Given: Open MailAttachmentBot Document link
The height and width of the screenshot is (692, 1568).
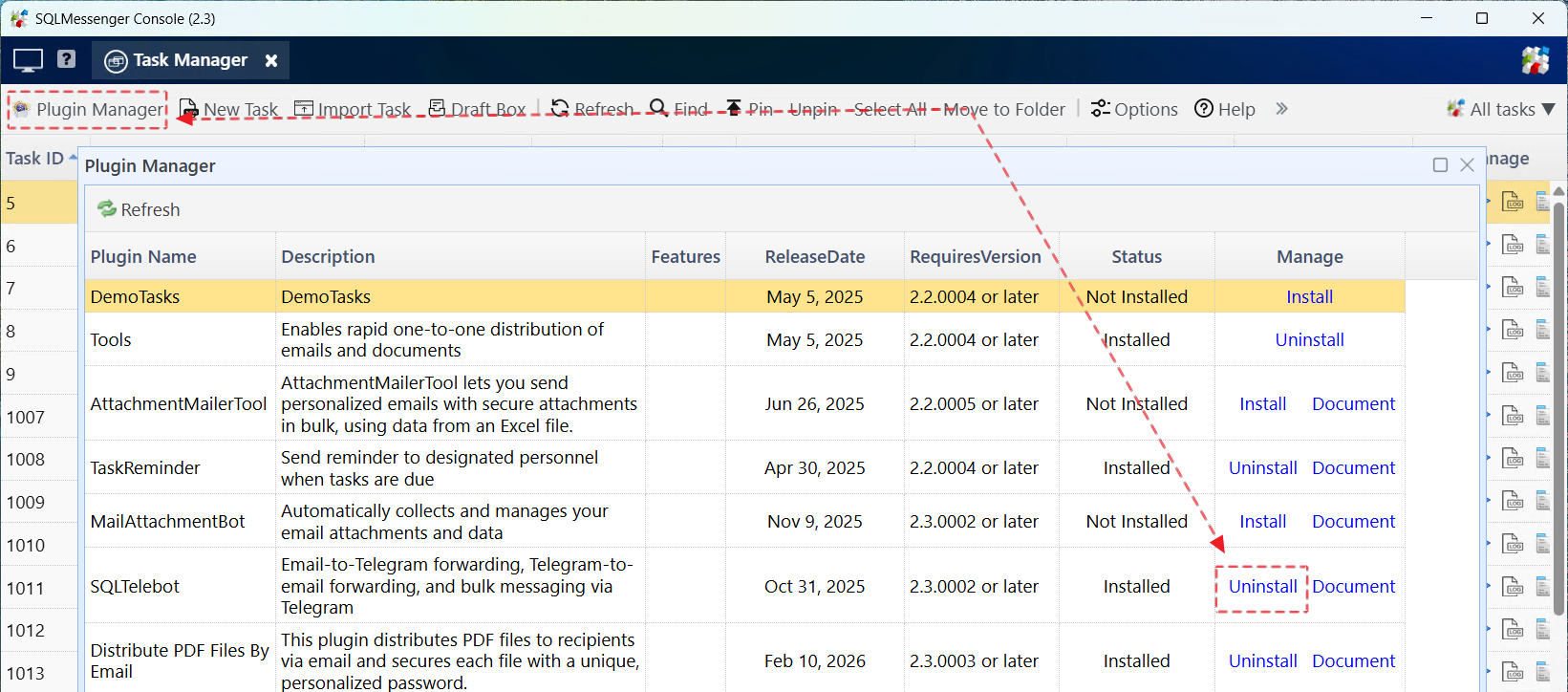Looking at the screenshot, I should point(1353,521).
